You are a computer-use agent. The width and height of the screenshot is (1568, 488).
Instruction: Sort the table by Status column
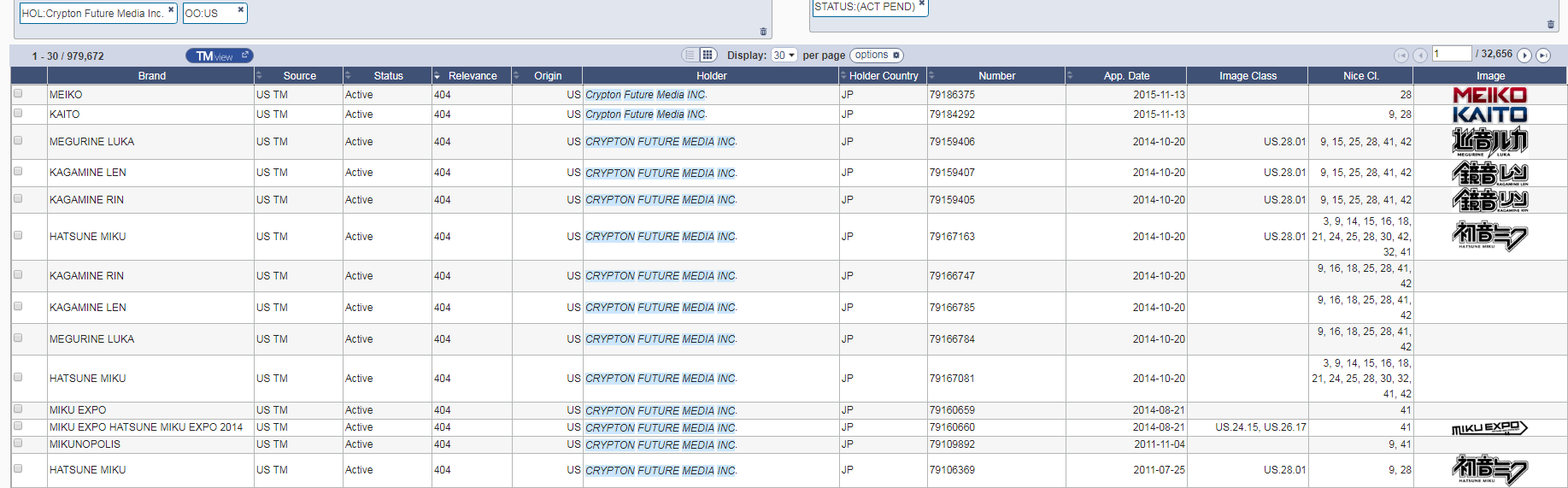387,76
